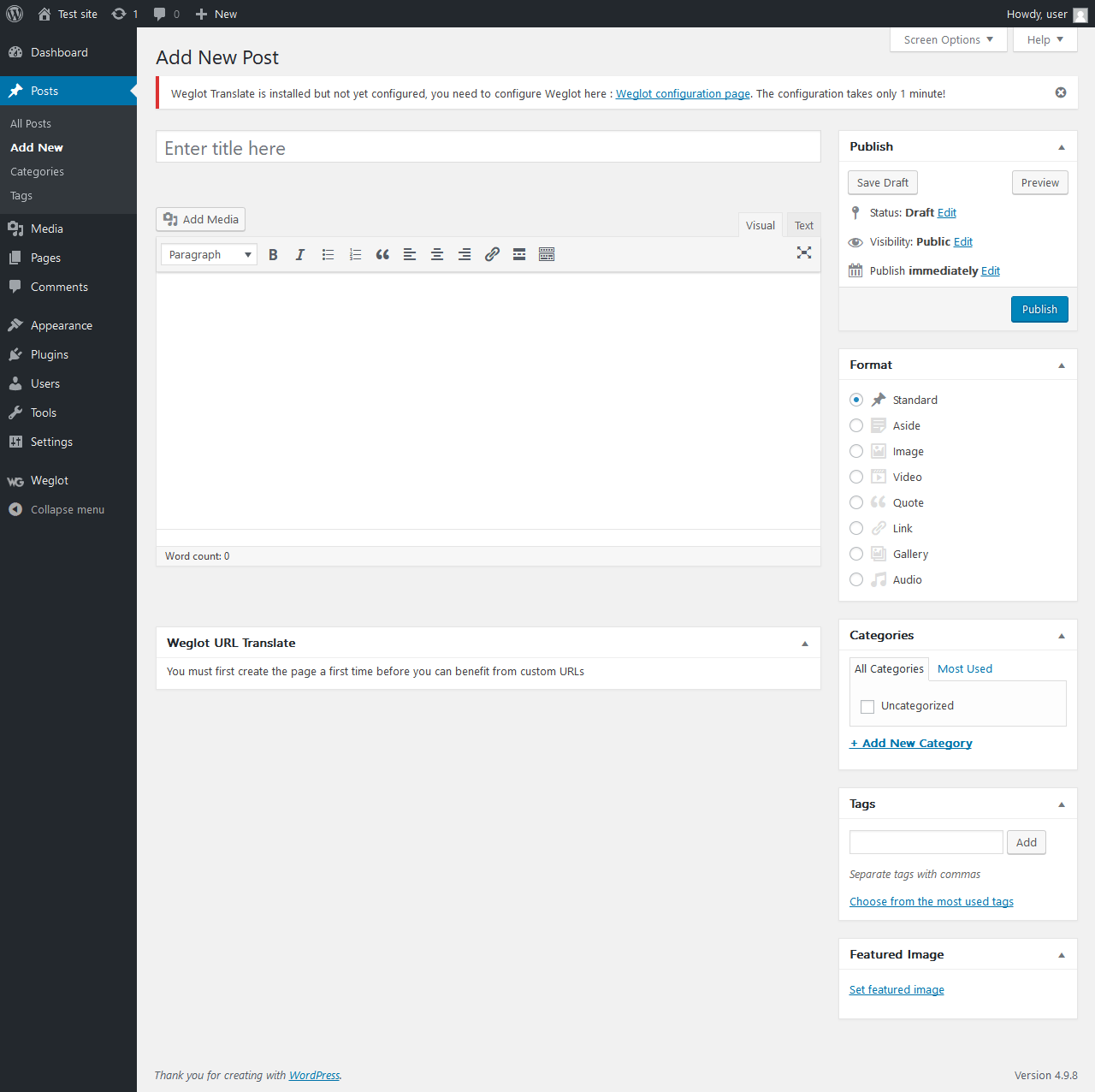This screenshot has height=1092, width=1095.
Task: Collapse the Format meta box
Action: click(x=1062, y=365)
